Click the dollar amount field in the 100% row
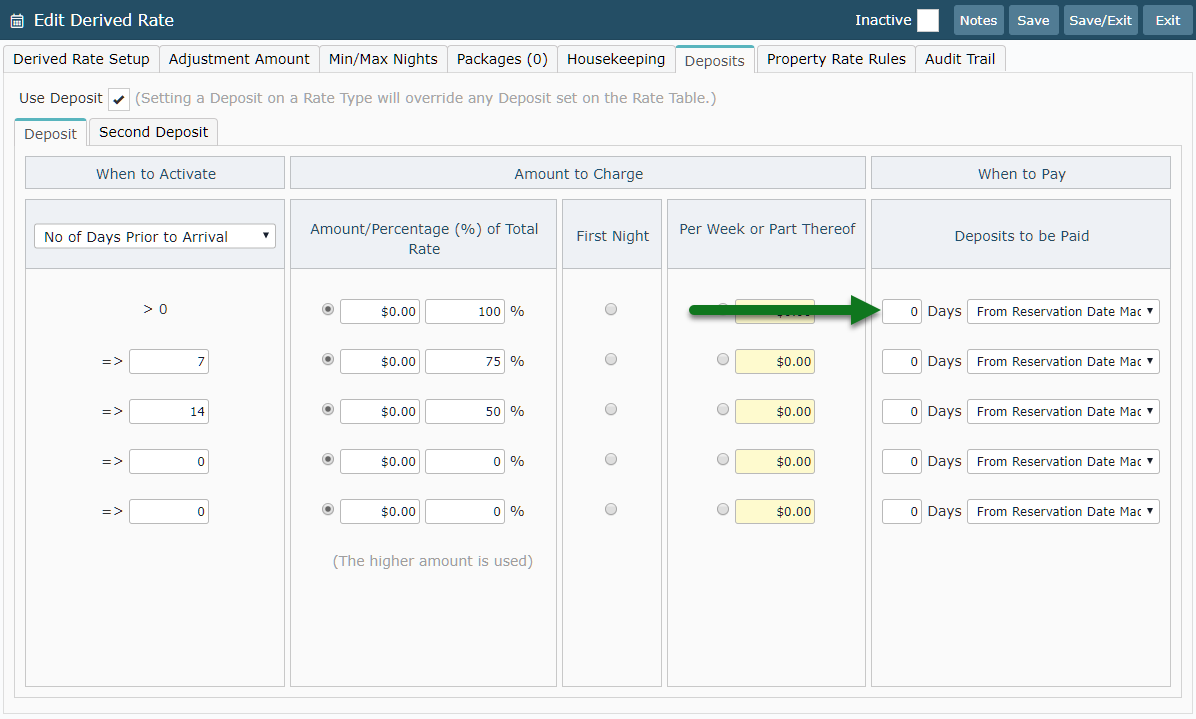The image size is (1196, 719). (x=380, y=311)
